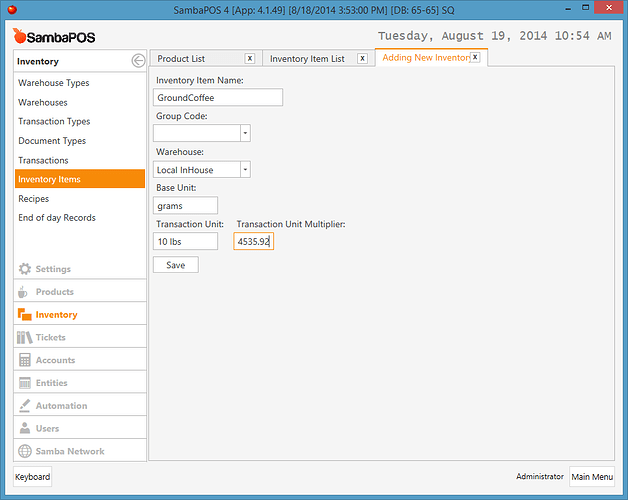628x500 pixels.
Task: Open the Products section
Action: point(80,292)
